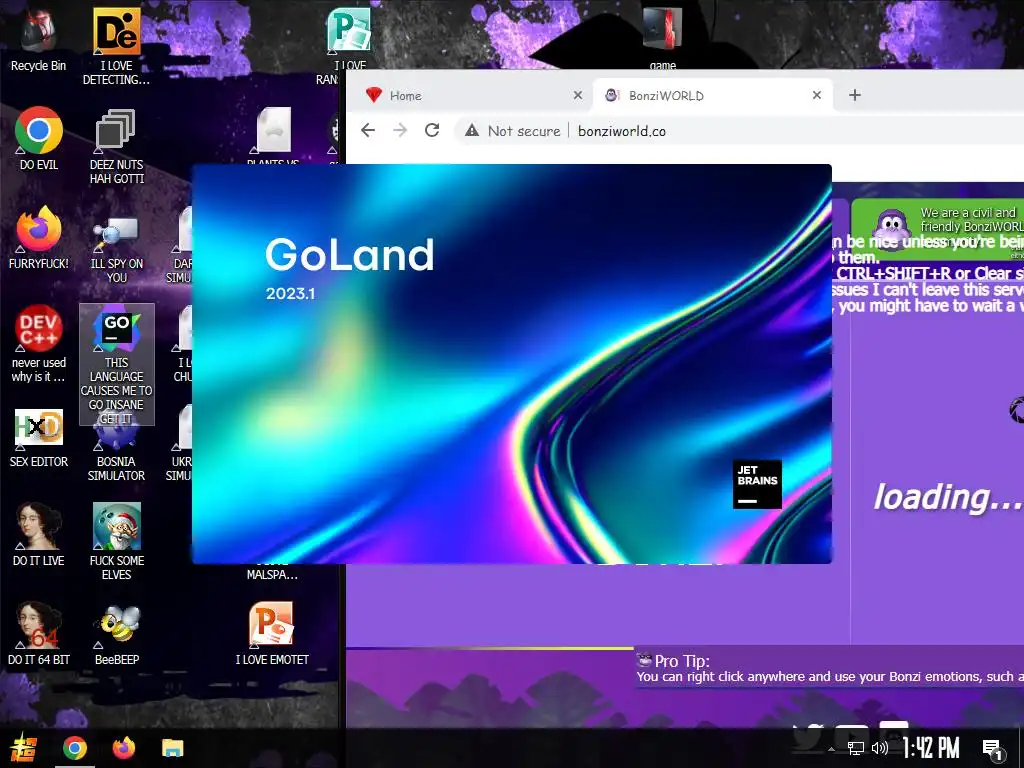Open Dev C++ shortcut labeled never used

39,344
